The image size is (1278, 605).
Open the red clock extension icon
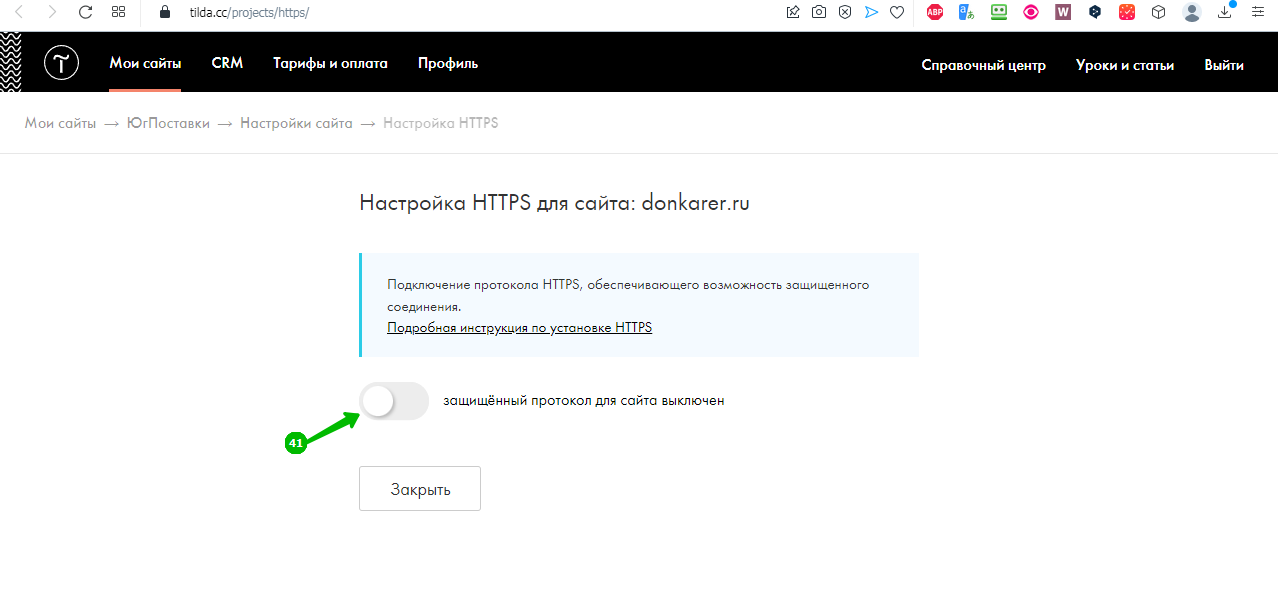point(1127,12)
